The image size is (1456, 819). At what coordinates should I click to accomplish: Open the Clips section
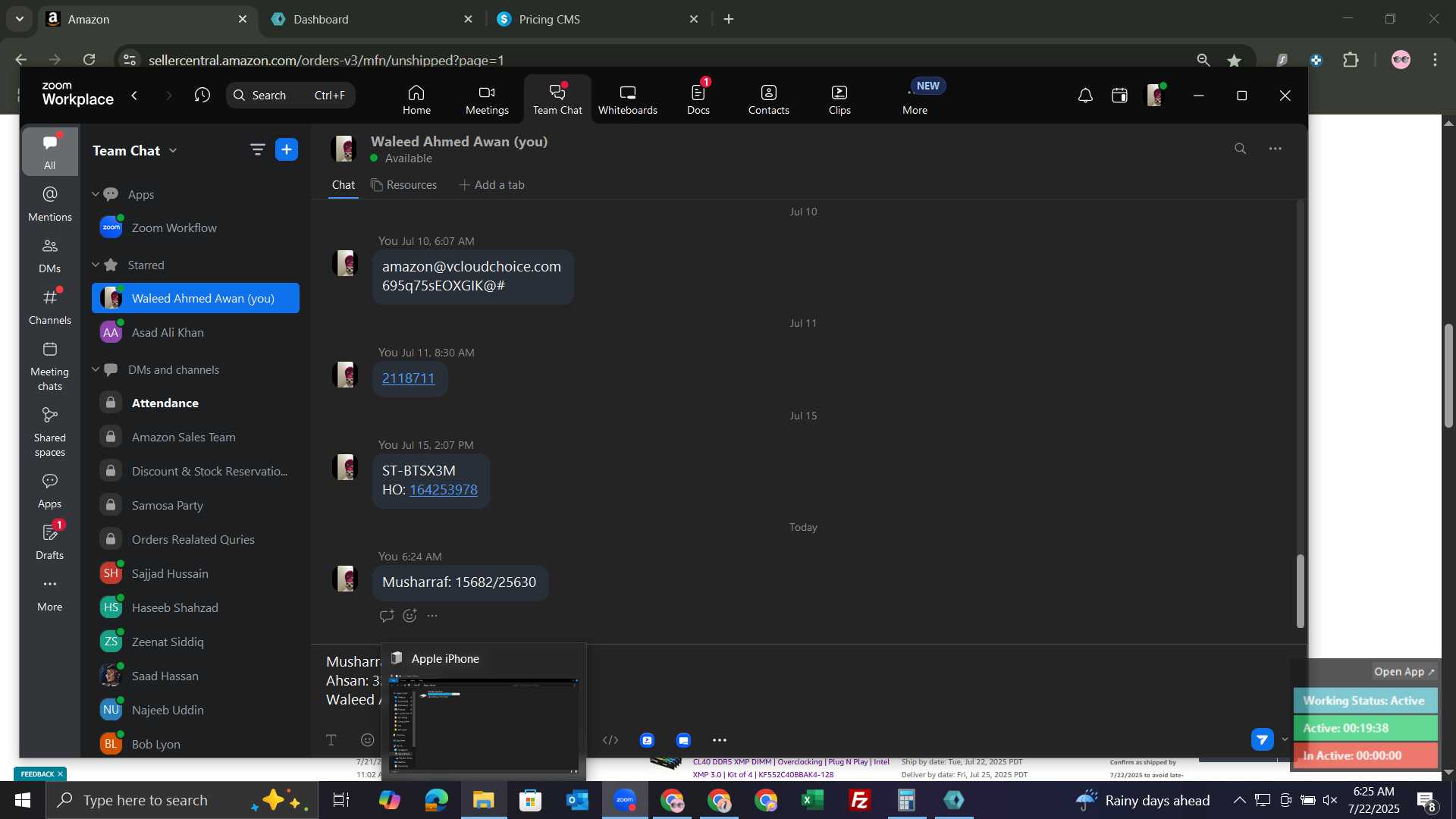coord(839,99)
